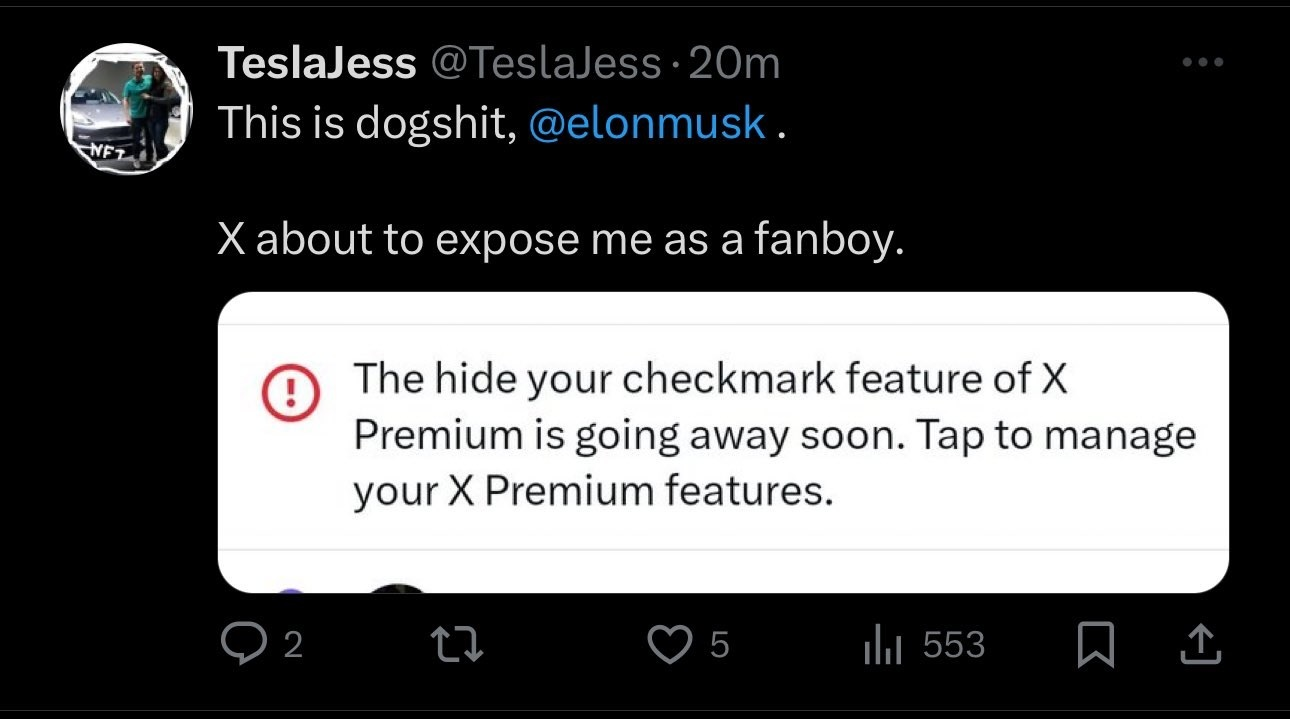Open the gray @TeslaJess handle
The width and height of the screenshot is (1290, 719).
click(x=545, y=64)
